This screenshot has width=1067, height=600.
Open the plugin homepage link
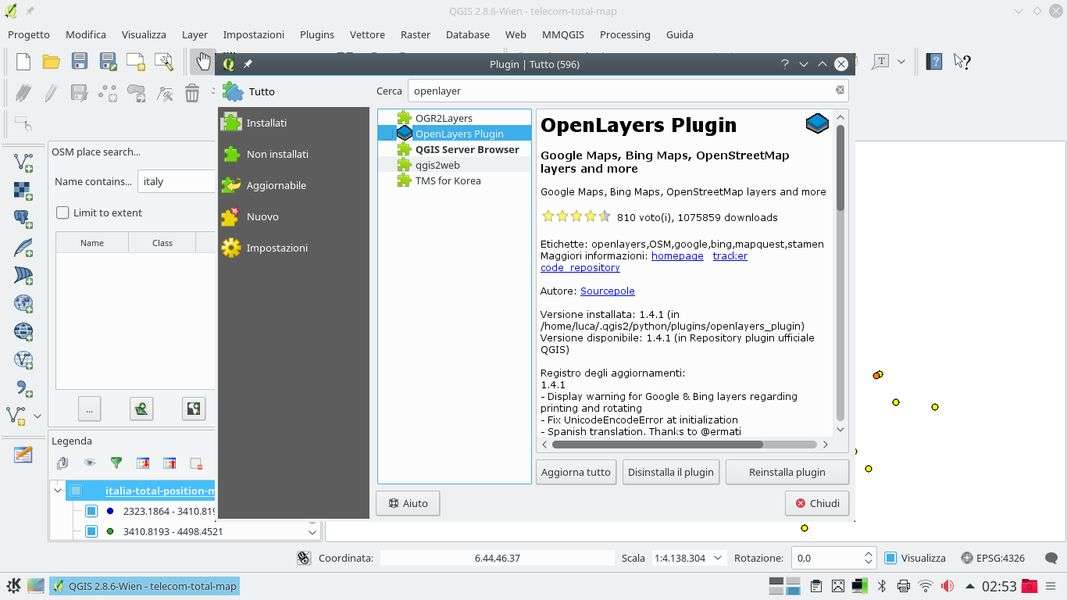pyautogui.click(x=677, y=256)
